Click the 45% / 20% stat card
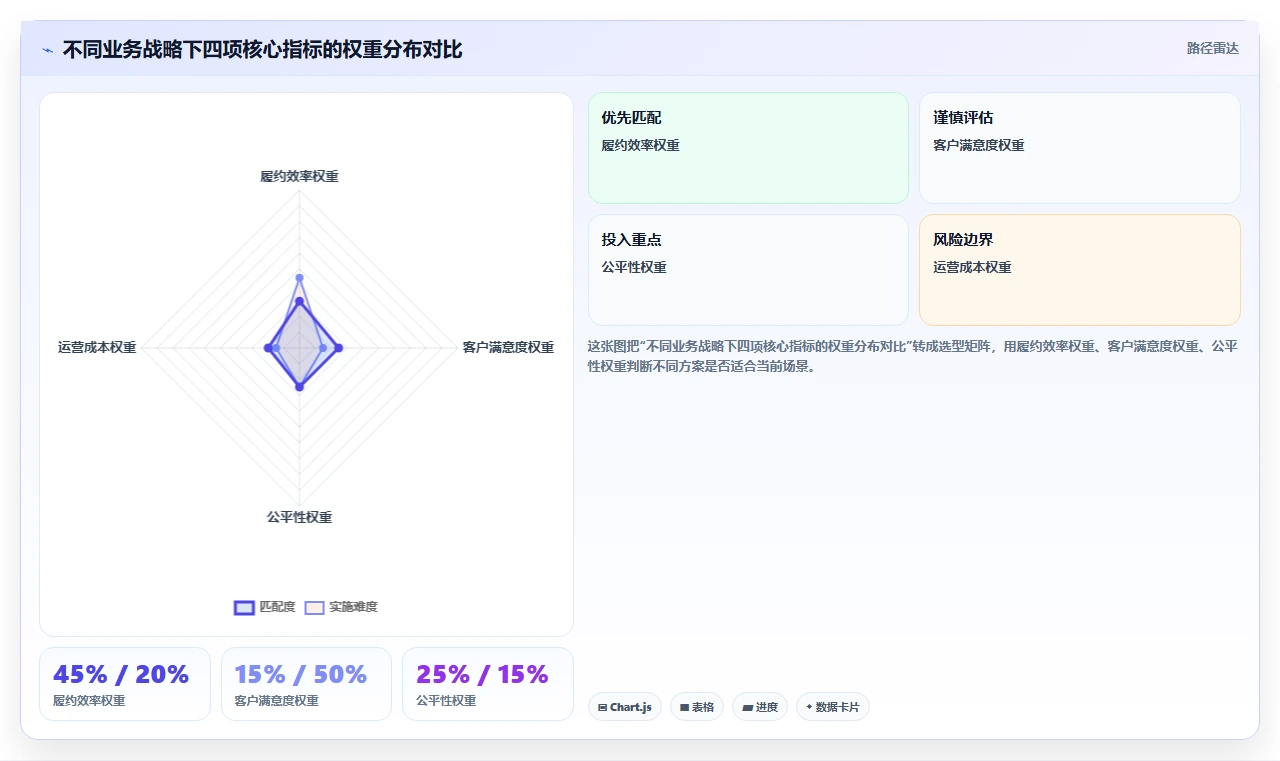This screenshot has width=1280, height=761. pos(125,684)
